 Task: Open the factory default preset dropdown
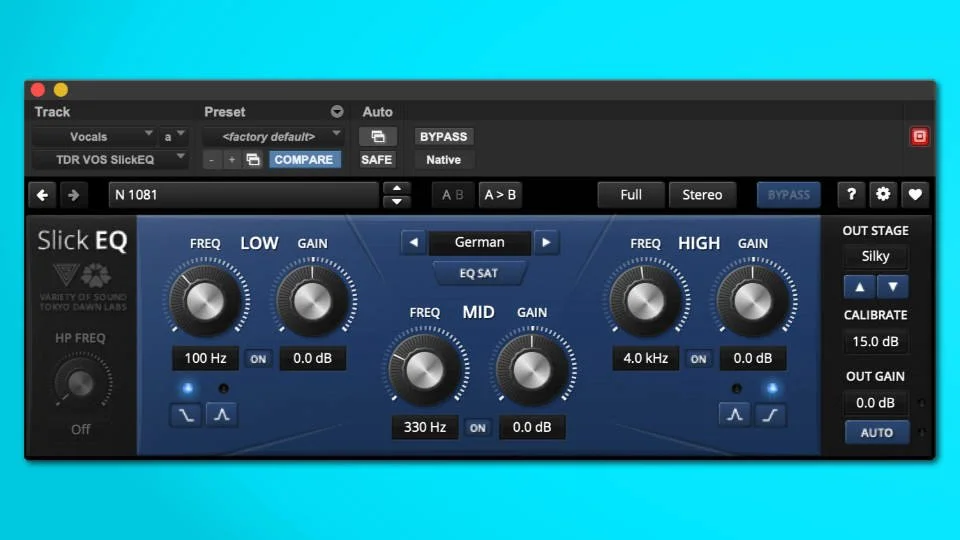click(x=272, y=137)
